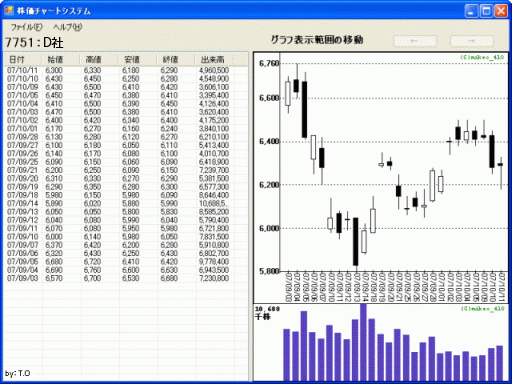Click the 出来高 column header

point(214,60)
